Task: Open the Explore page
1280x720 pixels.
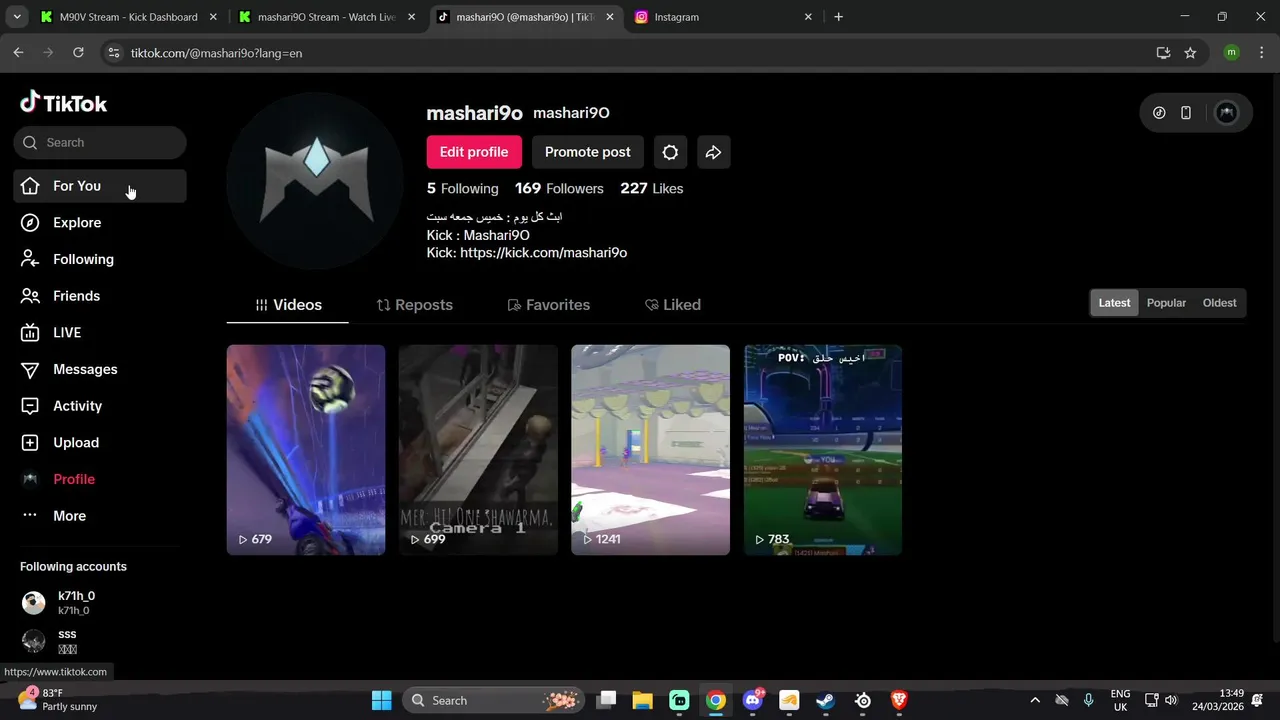Action: pyautogui.click(x=100, y=223)
